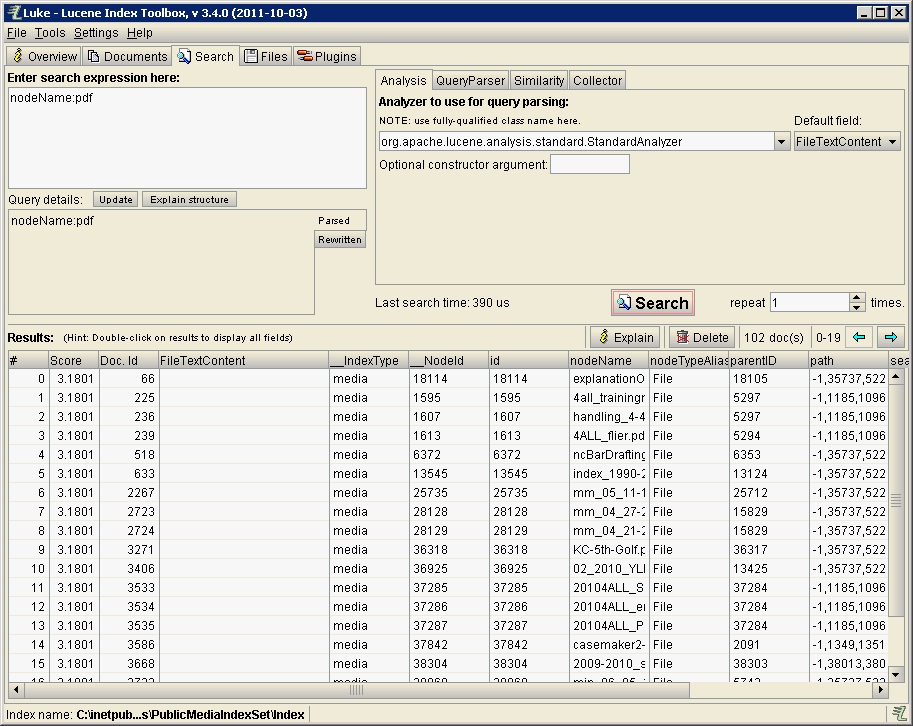Decrease the repeat count spinner
This screenshot has height=726, width=913.
[856, 307]
